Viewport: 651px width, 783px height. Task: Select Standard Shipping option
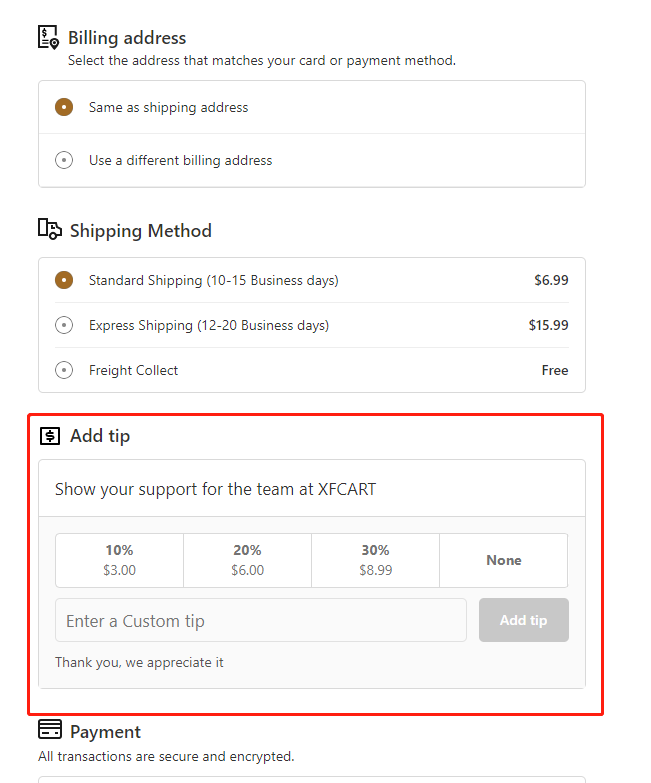64,280
